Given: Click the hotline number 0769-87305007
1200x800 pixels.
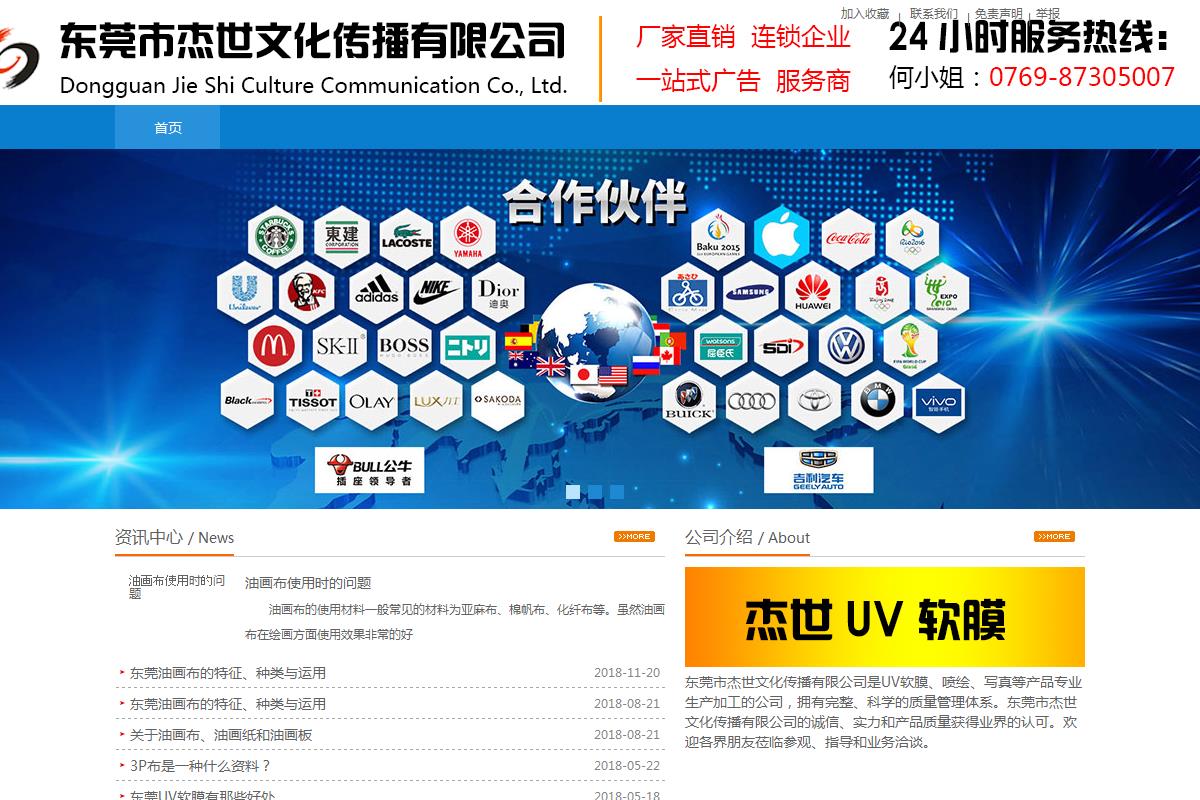Looking at the screenshot, I should pyautogui.click(x=1082, y=77).
